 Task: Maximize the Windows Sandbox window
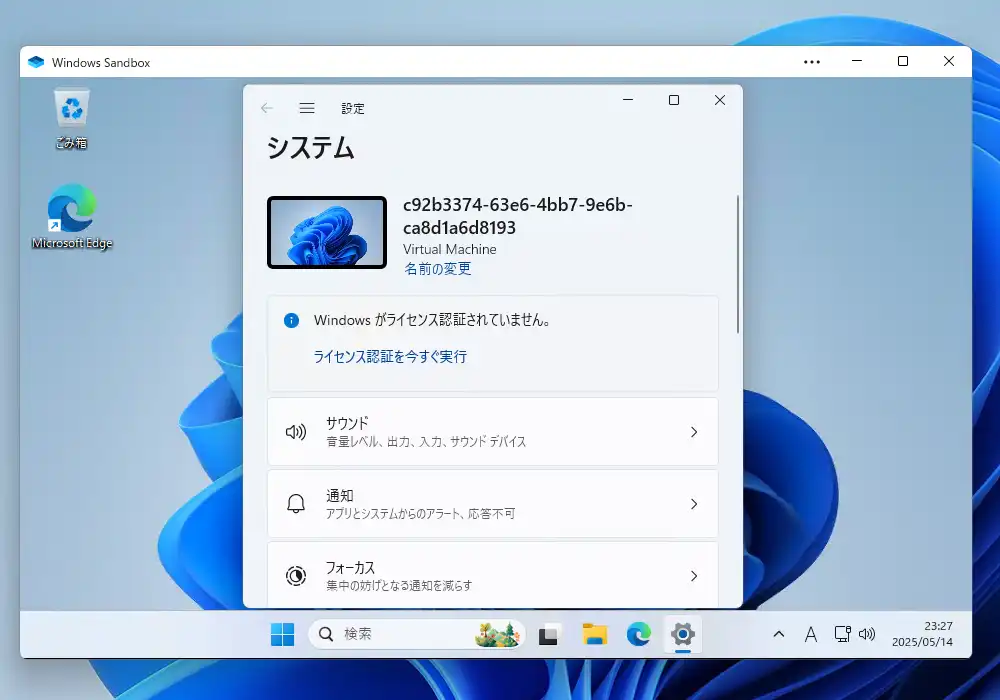tap(903, 61)
